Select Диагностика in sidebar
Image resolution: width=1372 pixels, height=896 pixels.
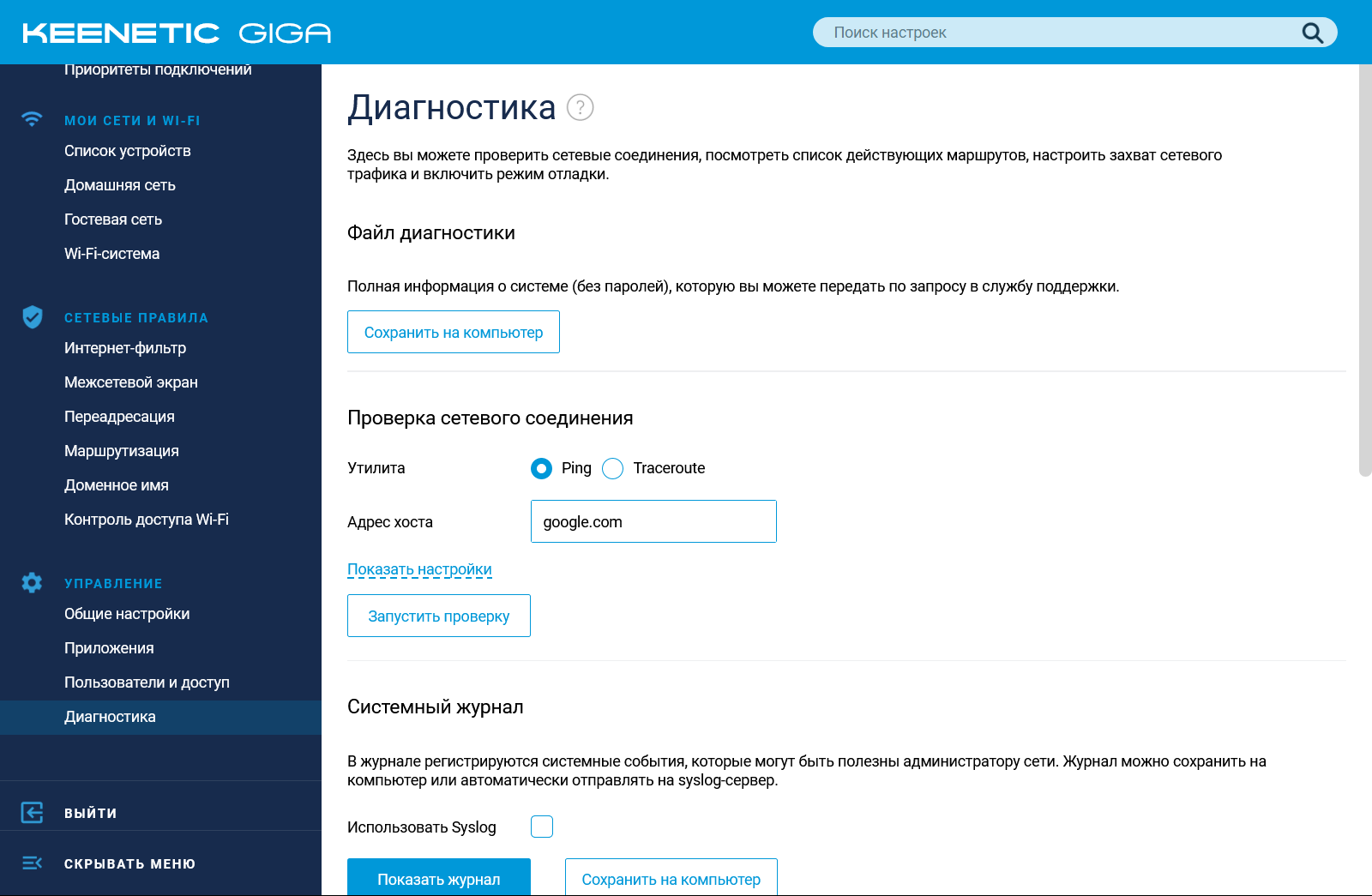[x=160, y=718]
